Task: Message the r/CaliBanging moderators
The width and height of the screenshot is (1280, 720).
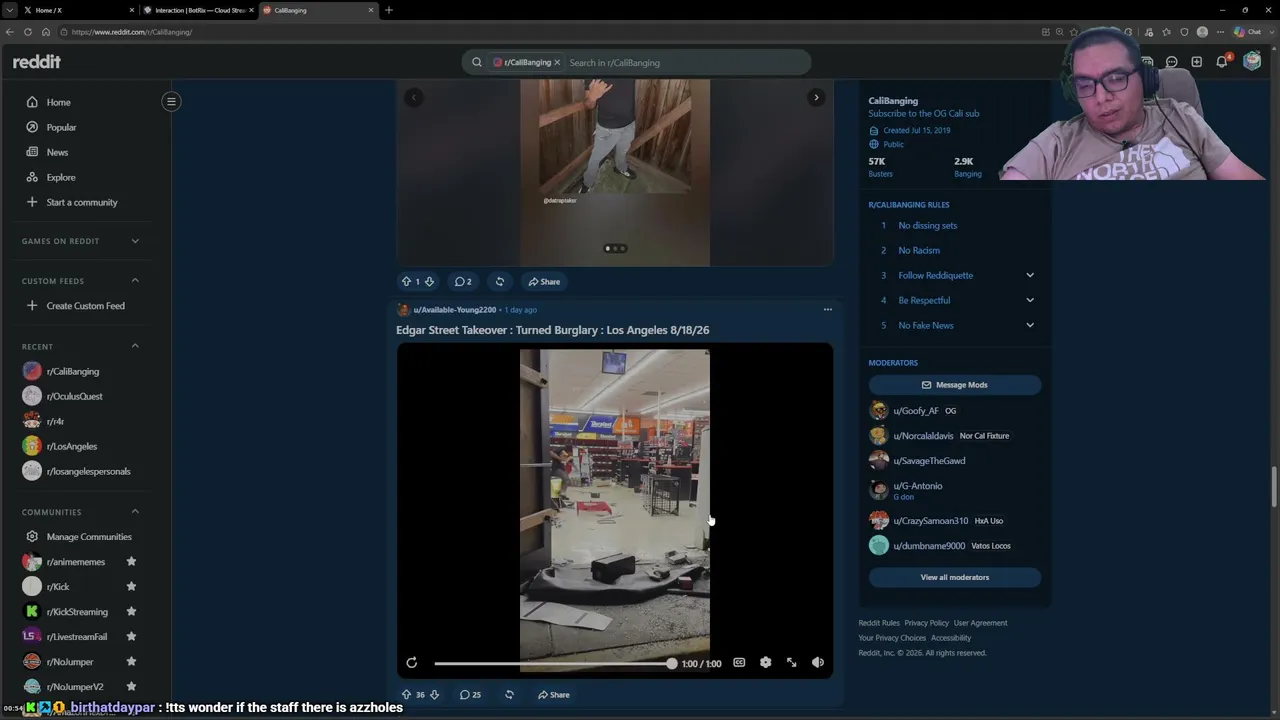Action: 955,385
